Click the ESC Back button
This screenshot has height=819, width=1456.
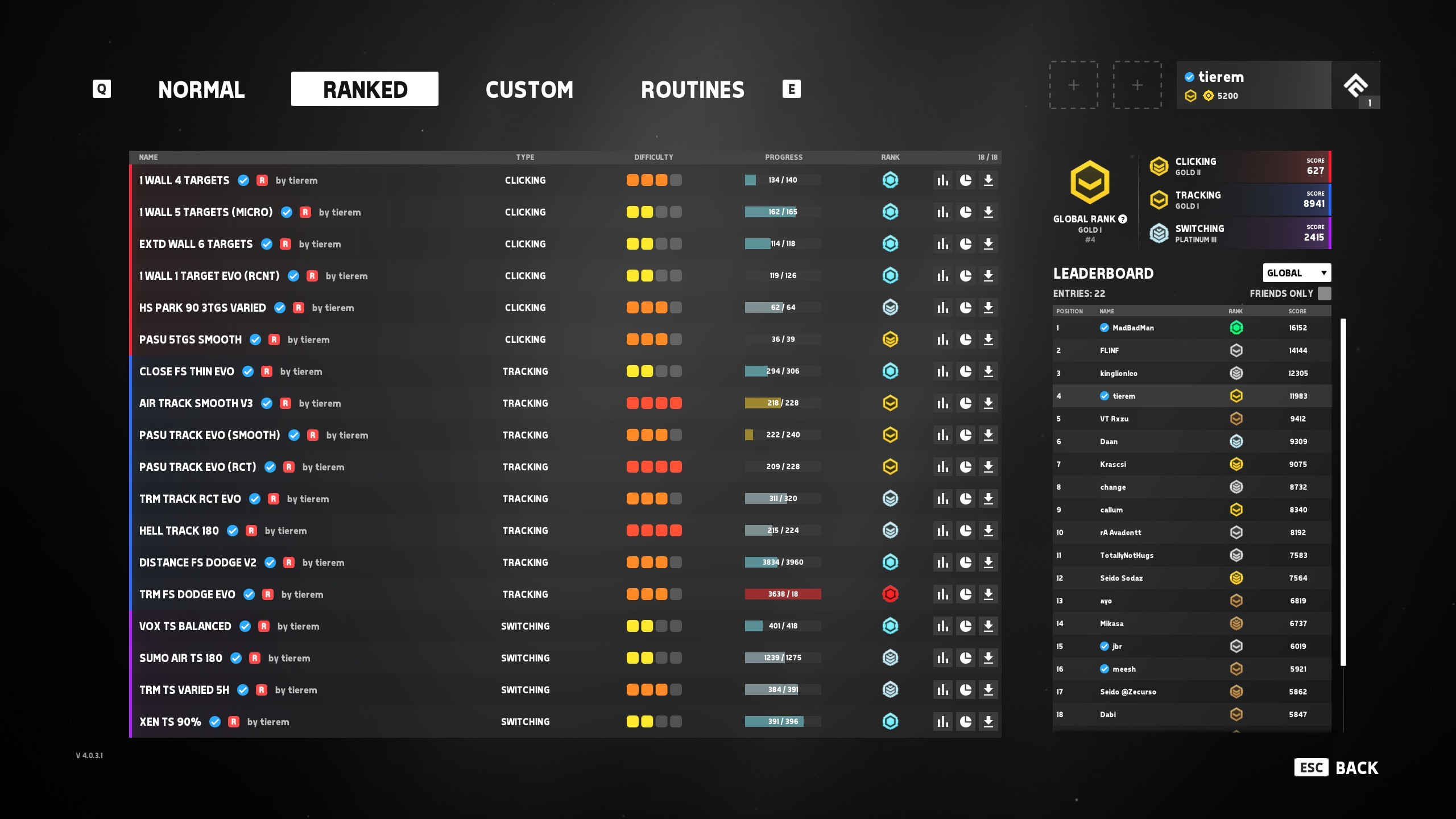[x=1337, y=768]
